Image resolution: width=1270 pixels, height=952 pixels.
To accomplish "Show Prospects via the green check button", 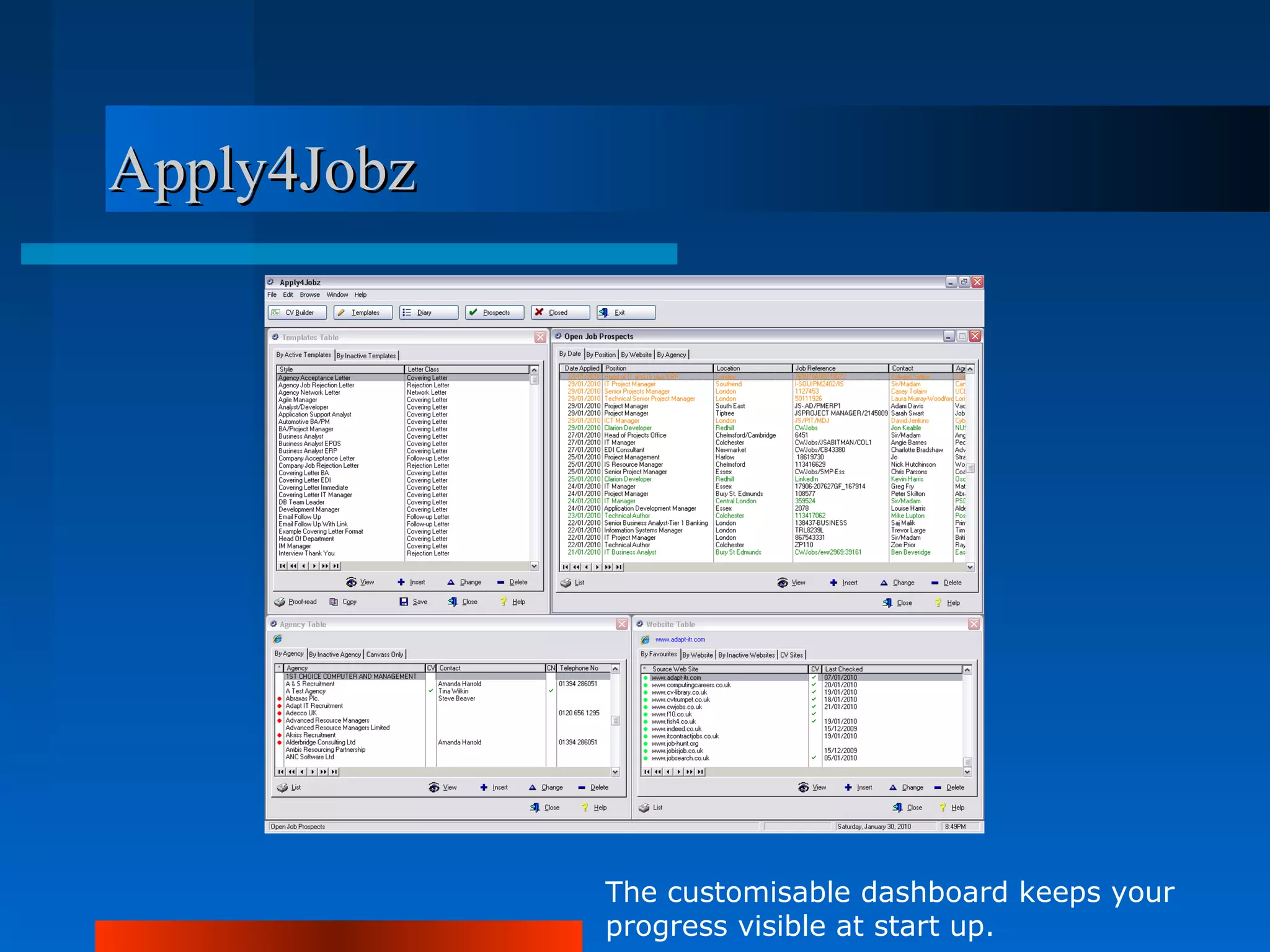I will (495, 312).
